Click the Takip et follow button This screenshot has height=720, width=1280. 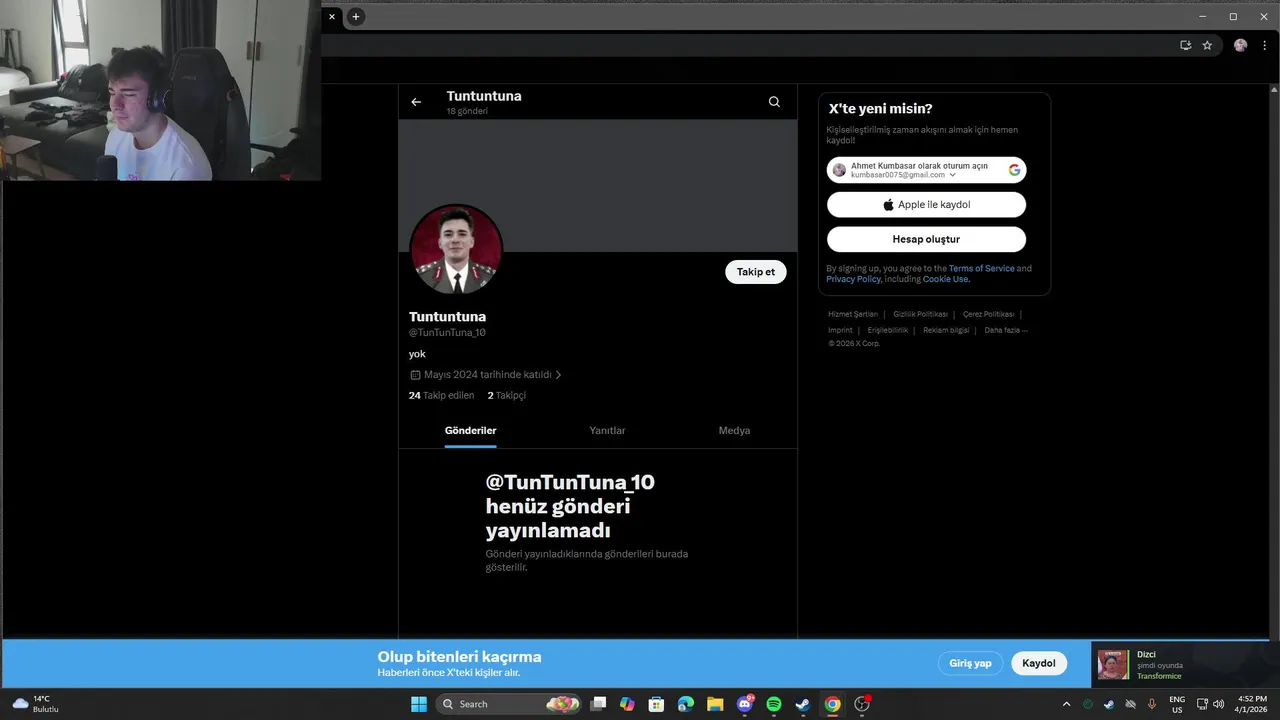coord(756,272)
